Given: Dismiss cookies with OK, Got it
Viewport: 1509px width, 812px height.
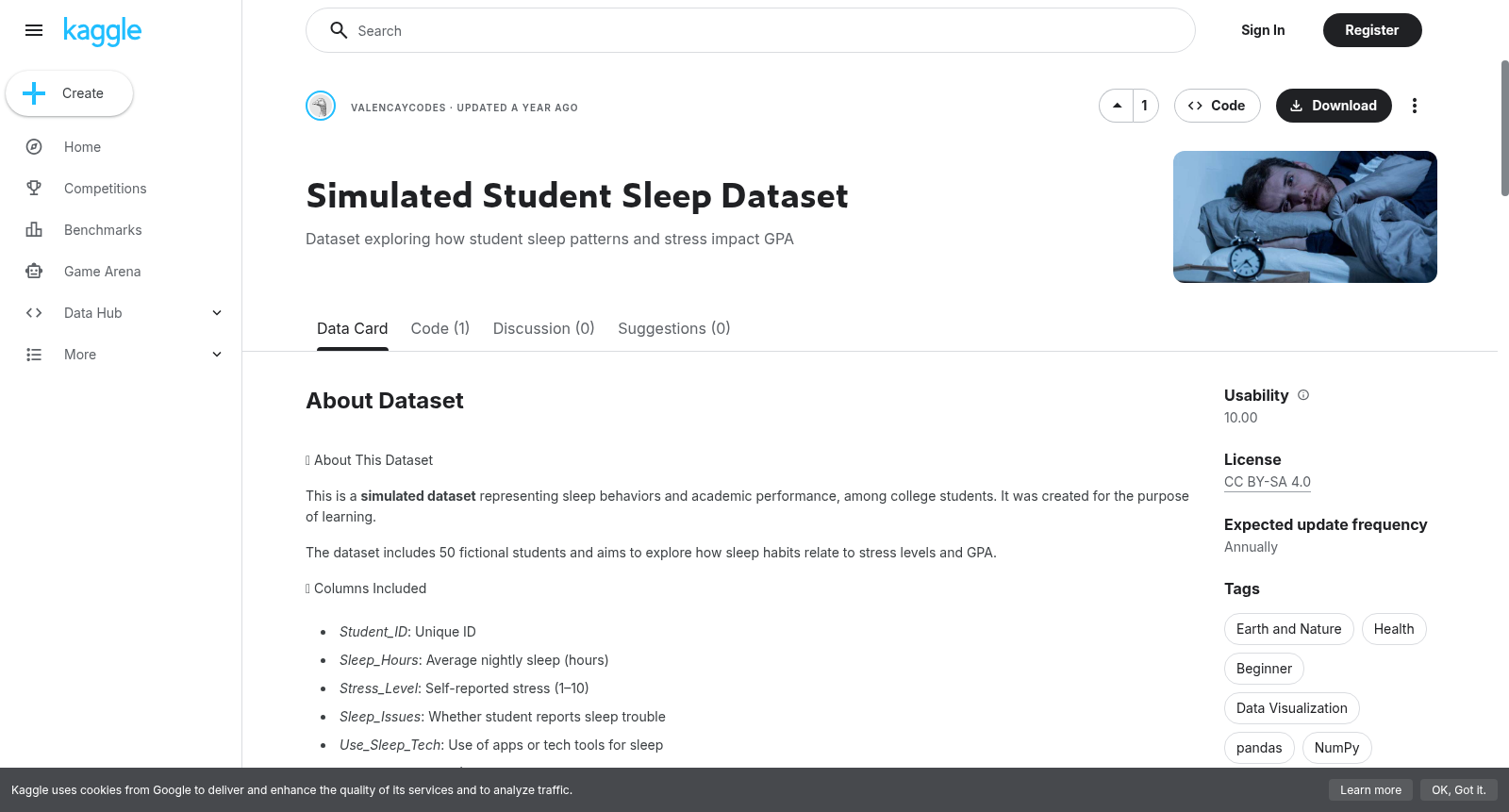Looking at the screenshot, I should tap(1459, 790).
